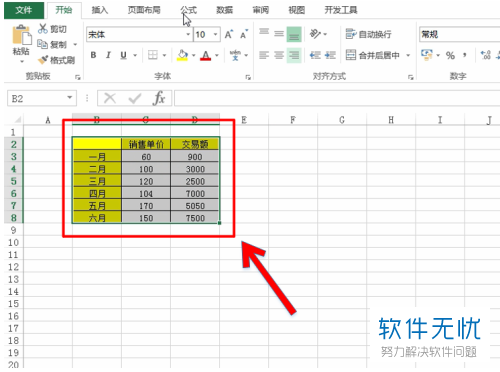500x372 pixels.
Task: Open alignment group dialog launcher
Action: (410, 77)
